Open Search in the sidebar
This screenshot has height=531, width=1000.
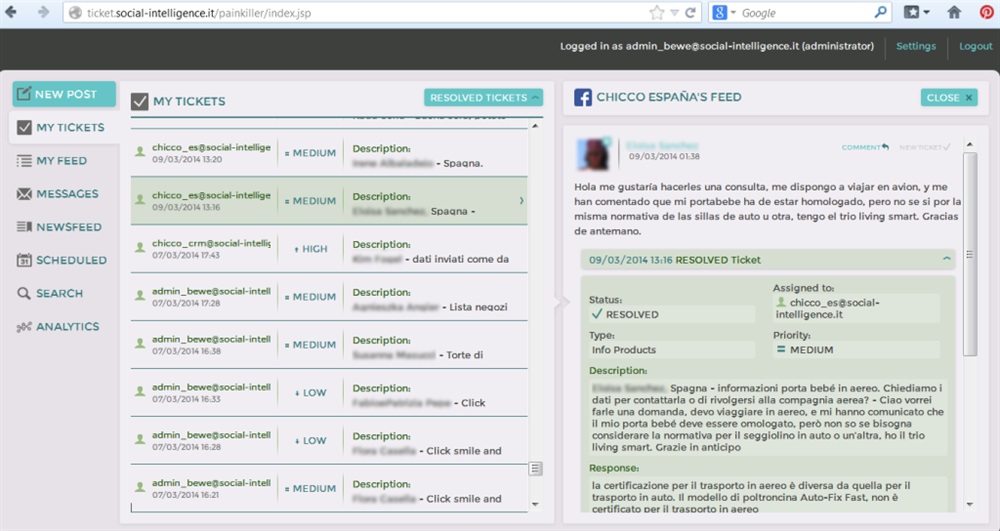51,293
